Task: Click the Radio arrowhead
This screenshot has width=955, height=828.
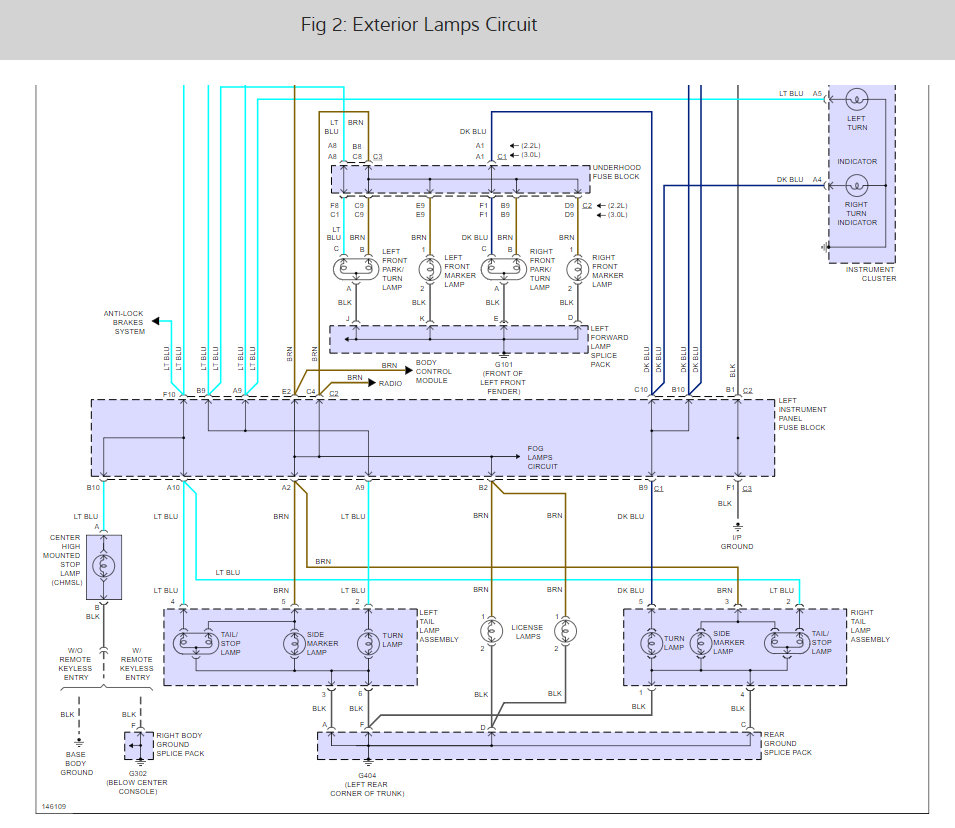Action: [x=372, y=383]
